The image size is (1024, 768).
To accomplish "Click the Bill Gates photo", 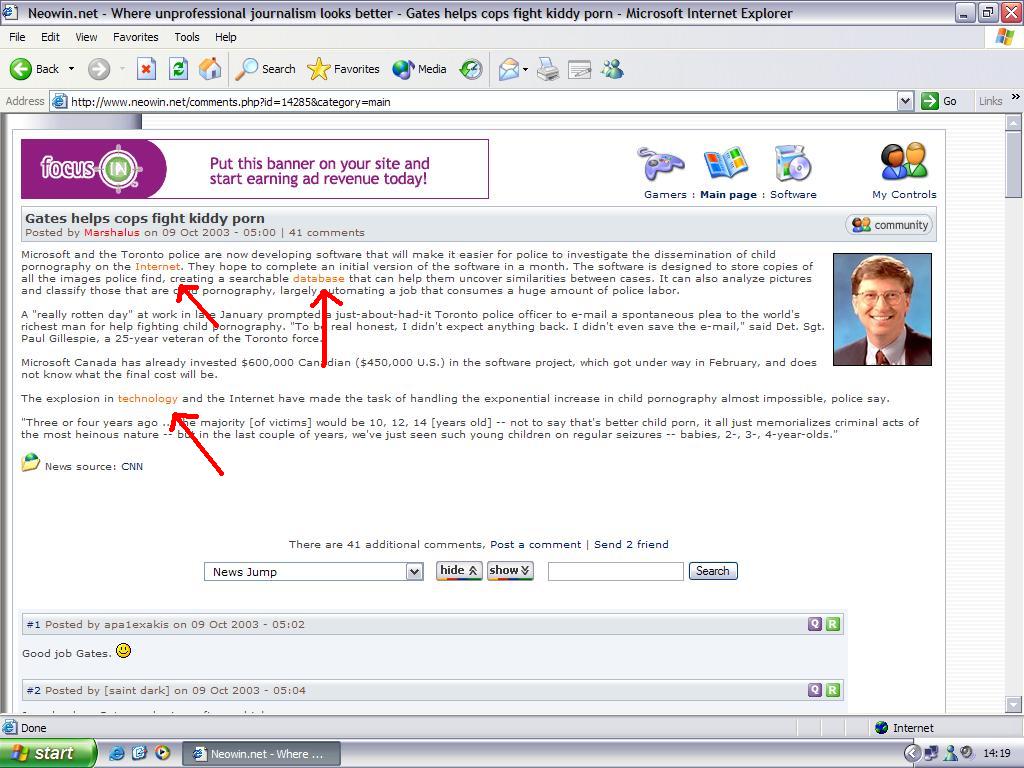I will coord(882,310).
